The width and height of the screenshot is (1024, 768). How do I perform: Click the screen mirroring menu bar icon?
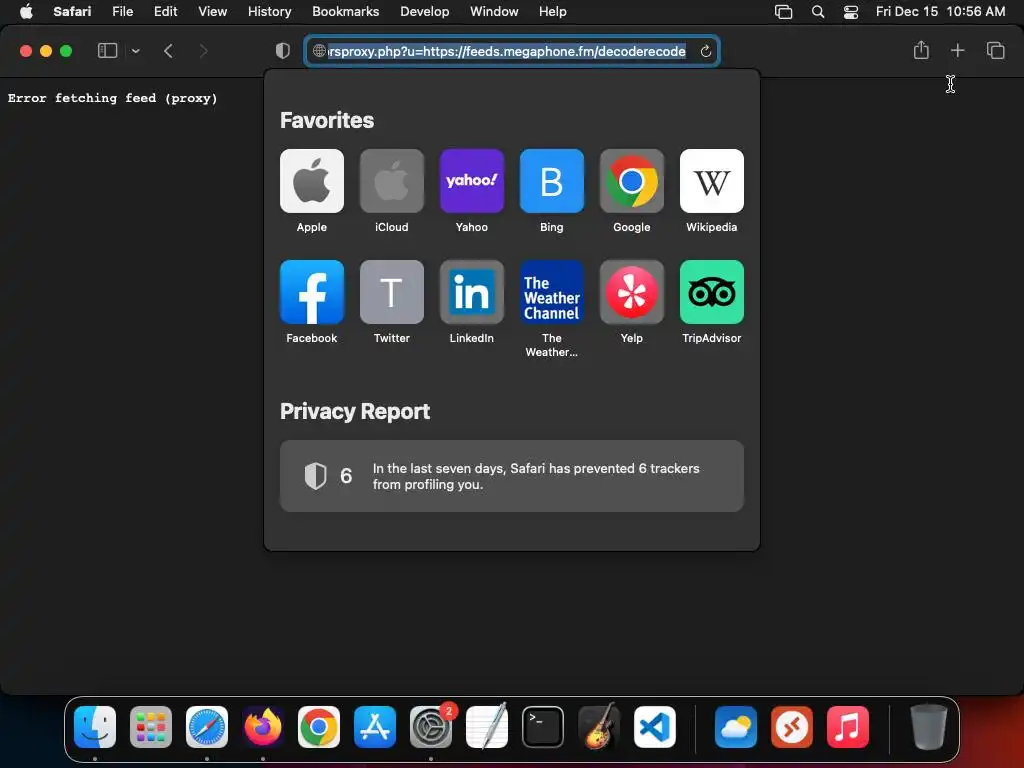(x=783, y=11)
